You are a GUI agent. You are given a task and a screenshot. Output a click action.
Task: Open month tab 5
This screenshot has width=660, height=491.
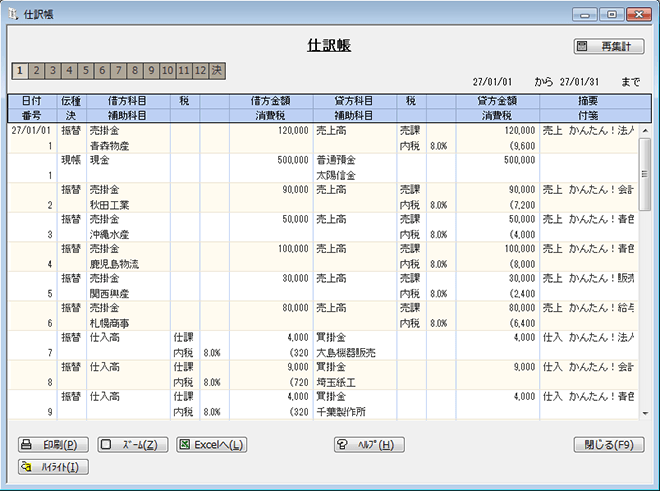(x=86, y=71)
